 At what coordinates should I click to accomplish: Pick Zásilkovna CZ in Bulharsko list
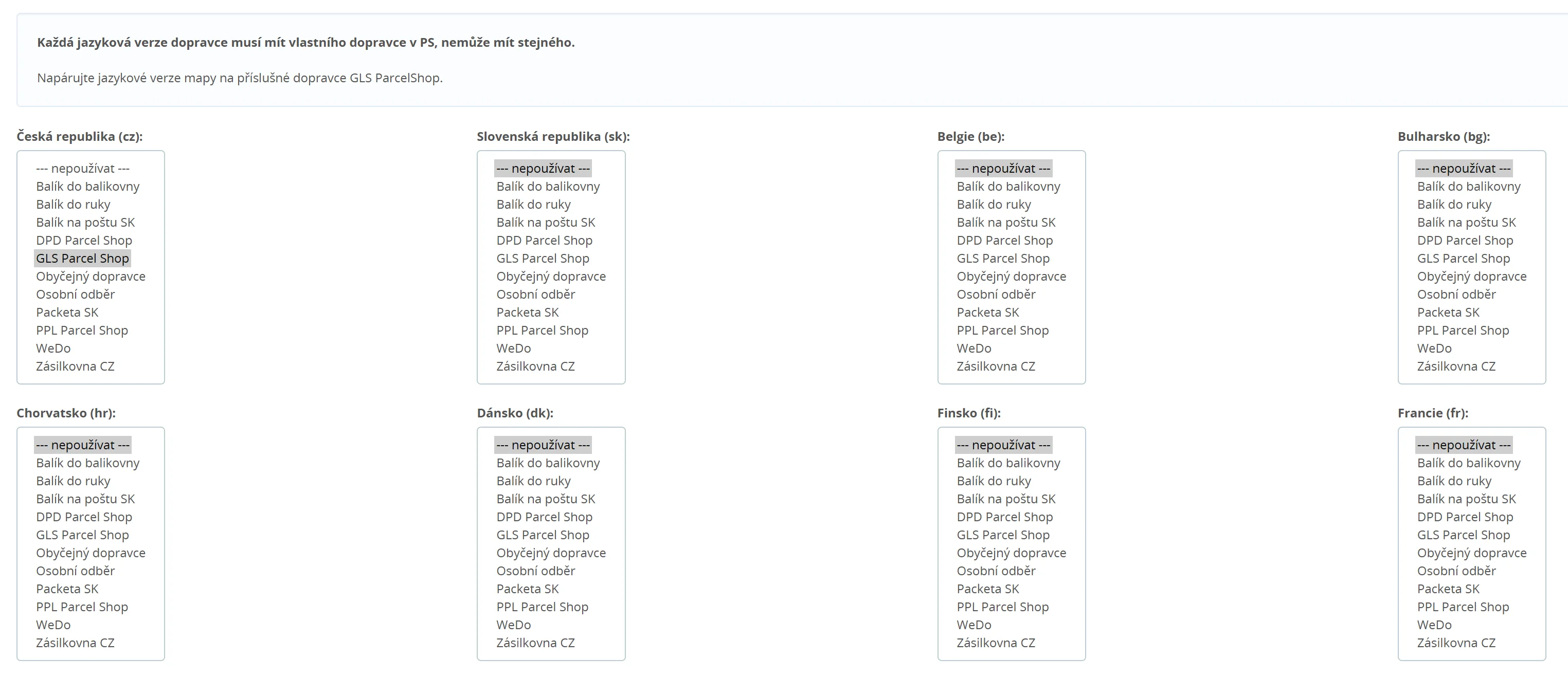(1456, 366)
